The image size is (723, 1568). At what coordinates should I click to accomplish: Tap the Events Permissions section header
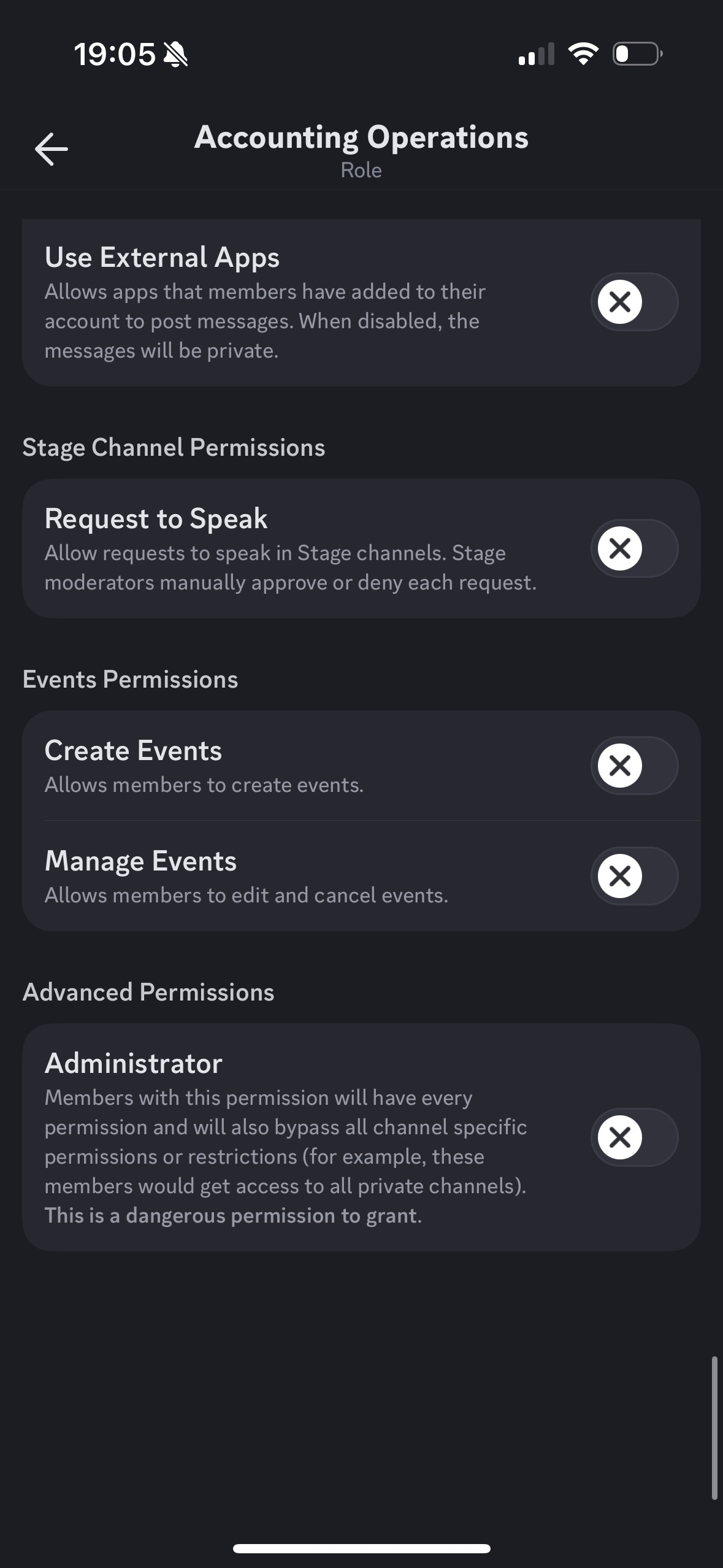click(130, 680)
